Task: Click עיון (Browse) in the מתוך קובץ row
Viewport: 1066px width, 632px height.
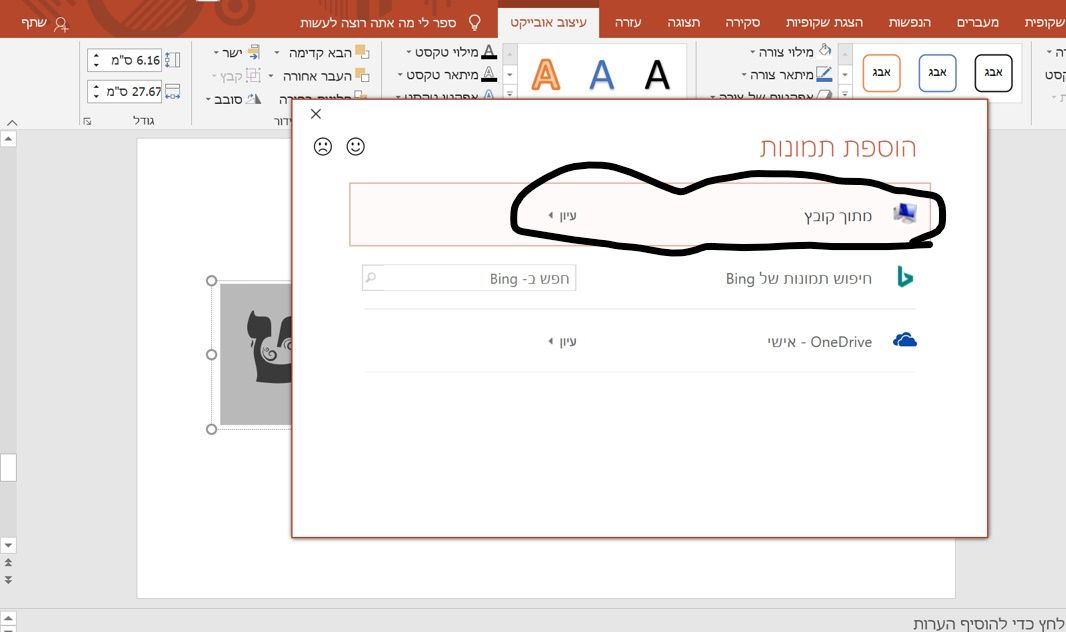Action: (563, 215)
